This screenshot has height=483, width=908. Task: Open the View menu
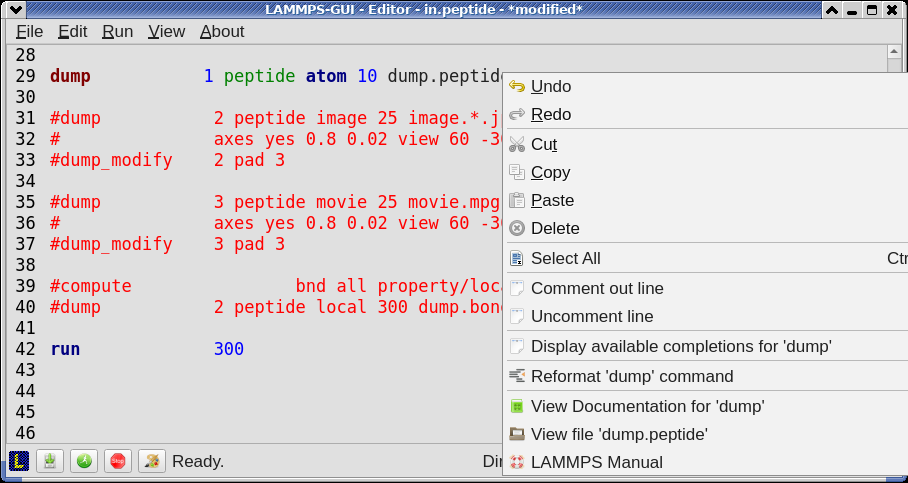[166, 31]
